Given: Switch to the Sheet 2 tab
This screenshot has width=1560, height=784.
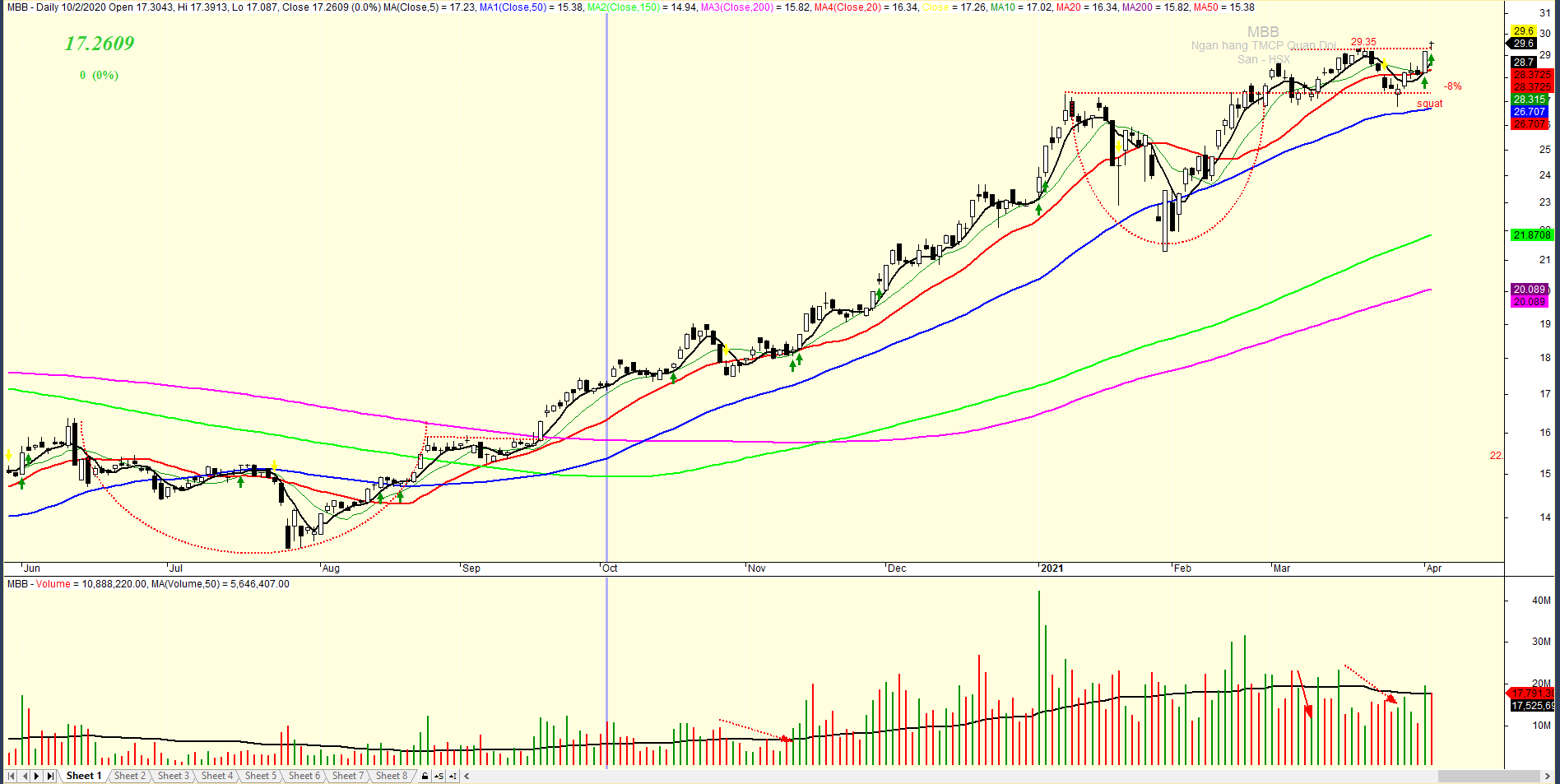Looking at the screenshot, I should [129, 776].
